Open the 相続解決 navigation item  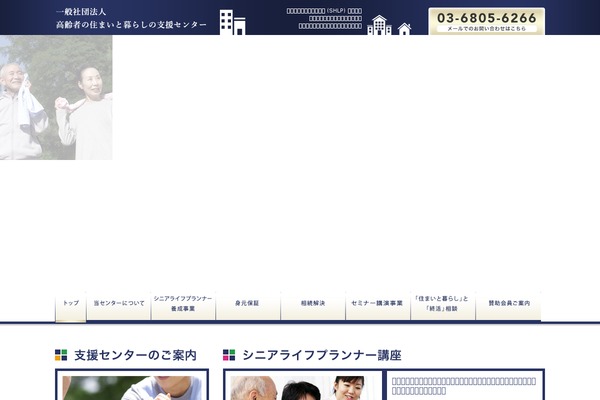click(x=313, y=305)
